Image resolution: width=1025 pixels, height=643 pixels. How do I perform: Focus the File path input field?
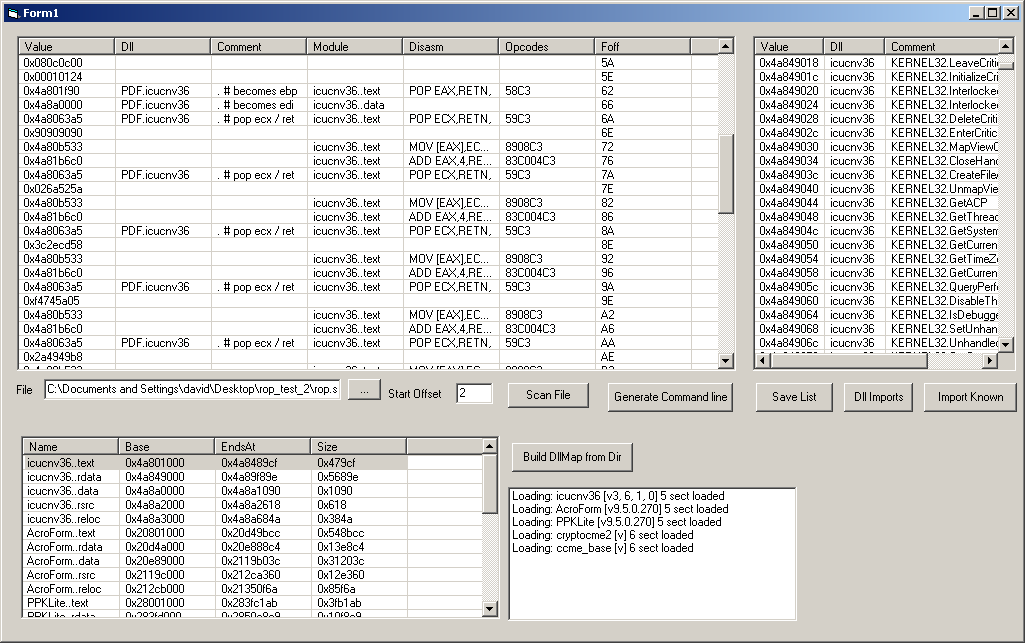(192, 389)
